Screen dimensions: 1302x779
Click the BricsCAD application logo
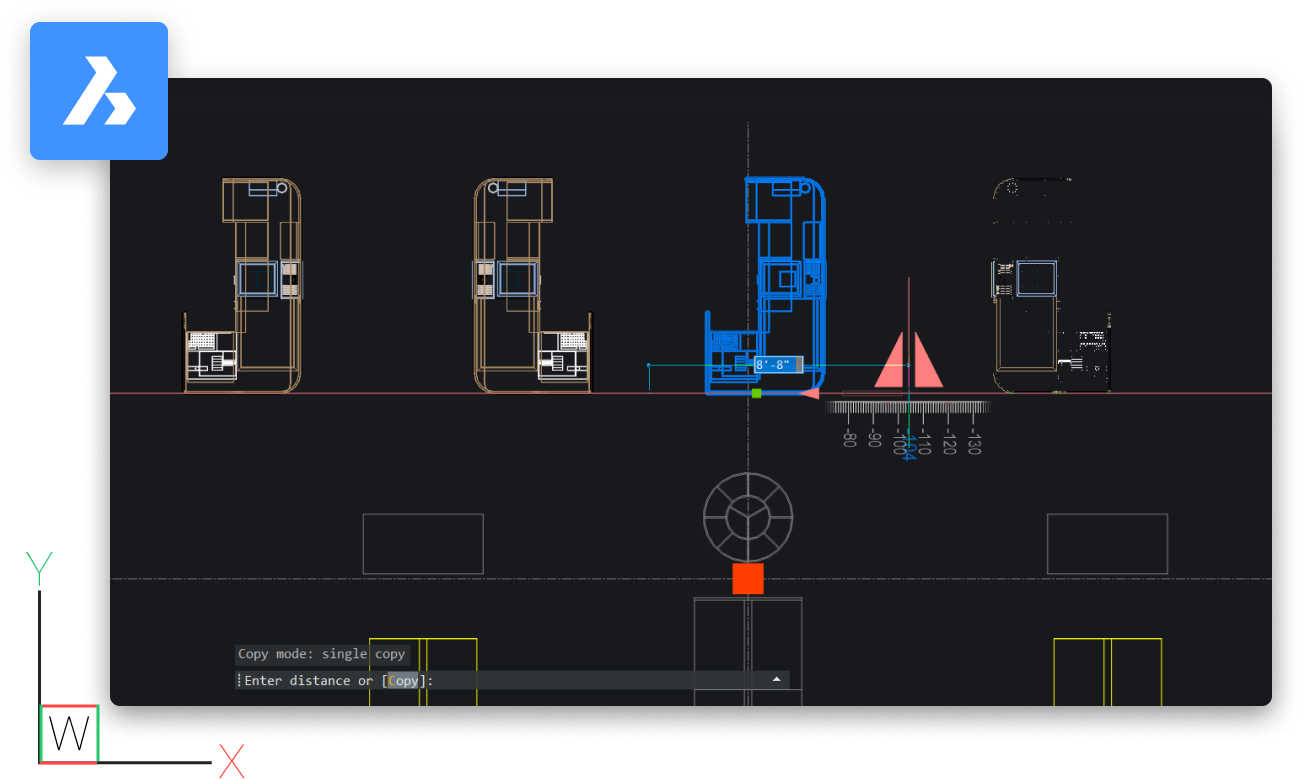click(x=98, y=90)
